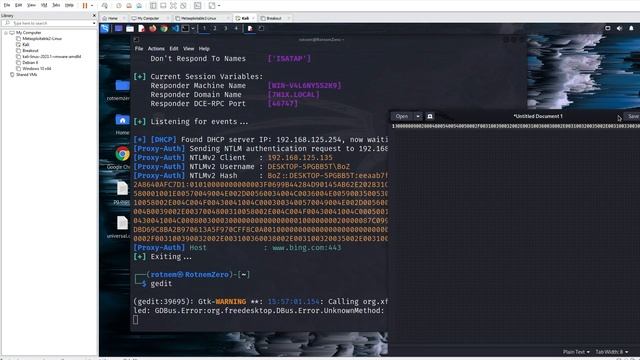Click the notification bell tray icon
The width and height of the screenshot is (640, 360).
point(631,28)
